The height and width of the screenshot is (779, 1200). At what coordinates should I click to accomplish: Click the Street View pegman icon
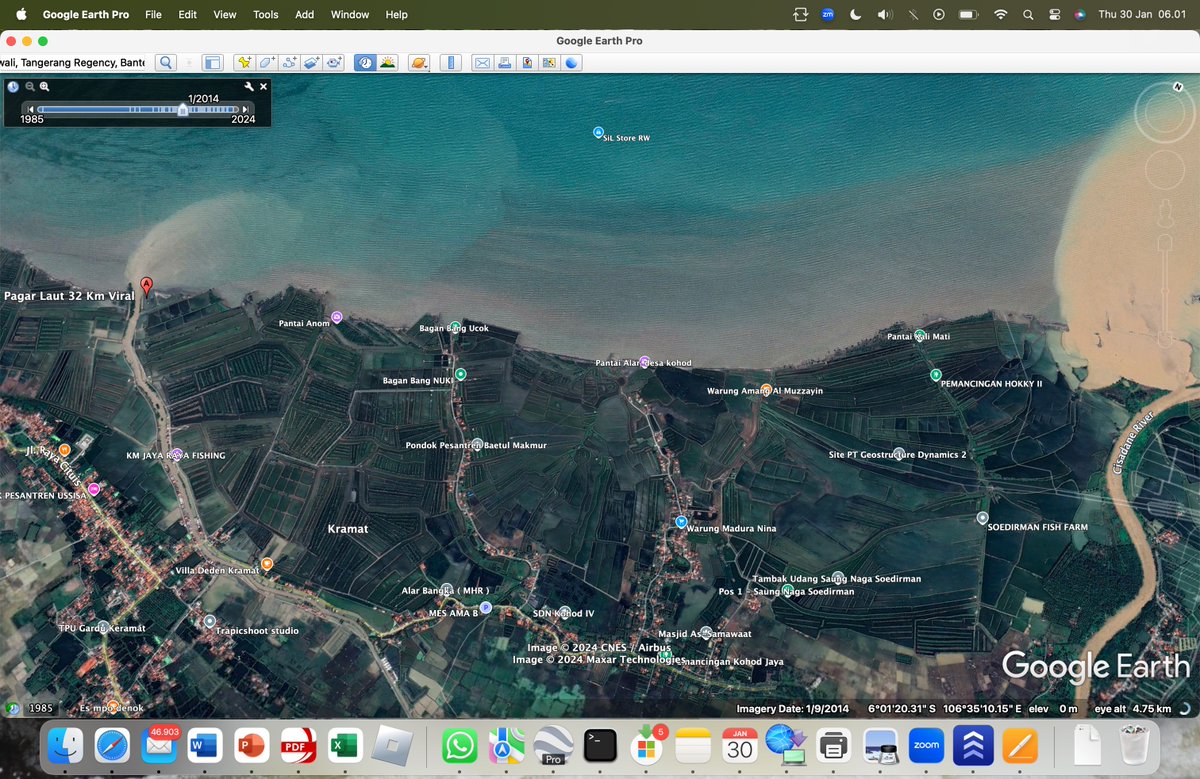click(x=1165, y=212)
